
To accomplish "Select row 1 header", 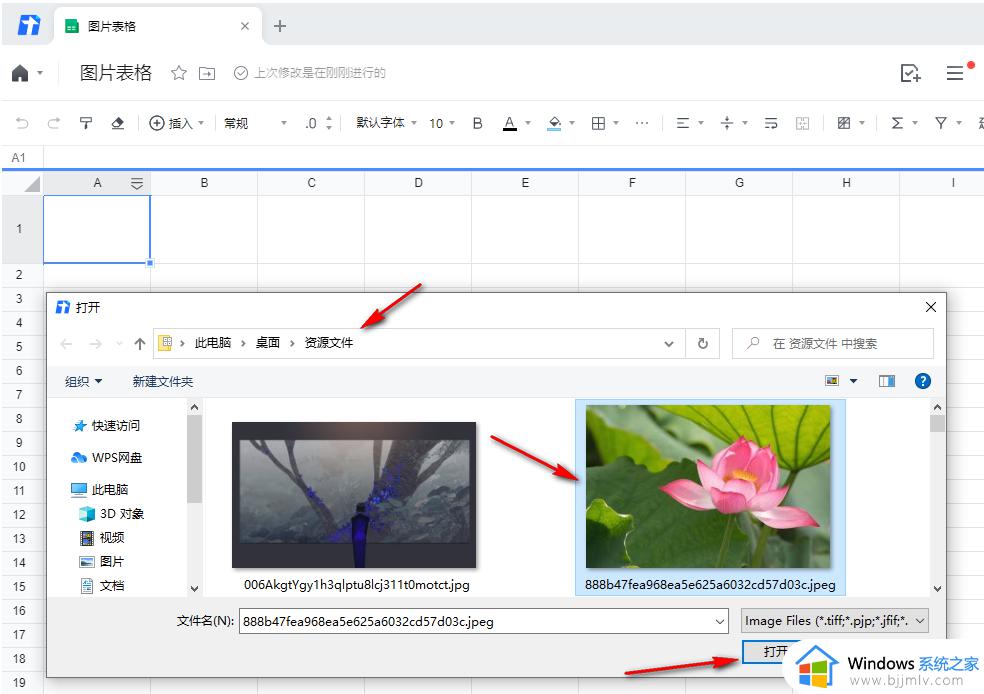I will point(19,229).
